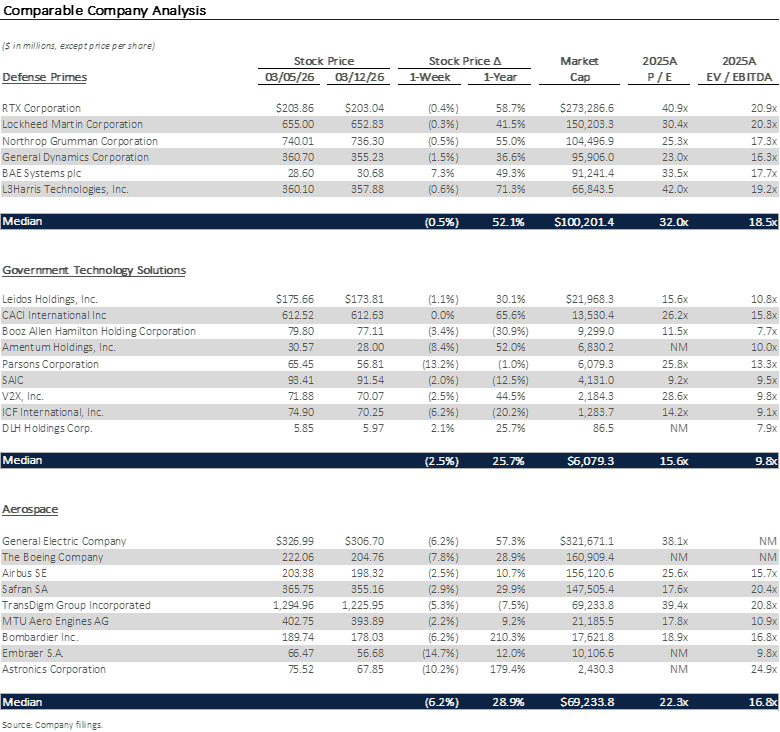Select the ICF International, Inc. name cell
This screenshot has height=732, width=780.
pos(52,411)
